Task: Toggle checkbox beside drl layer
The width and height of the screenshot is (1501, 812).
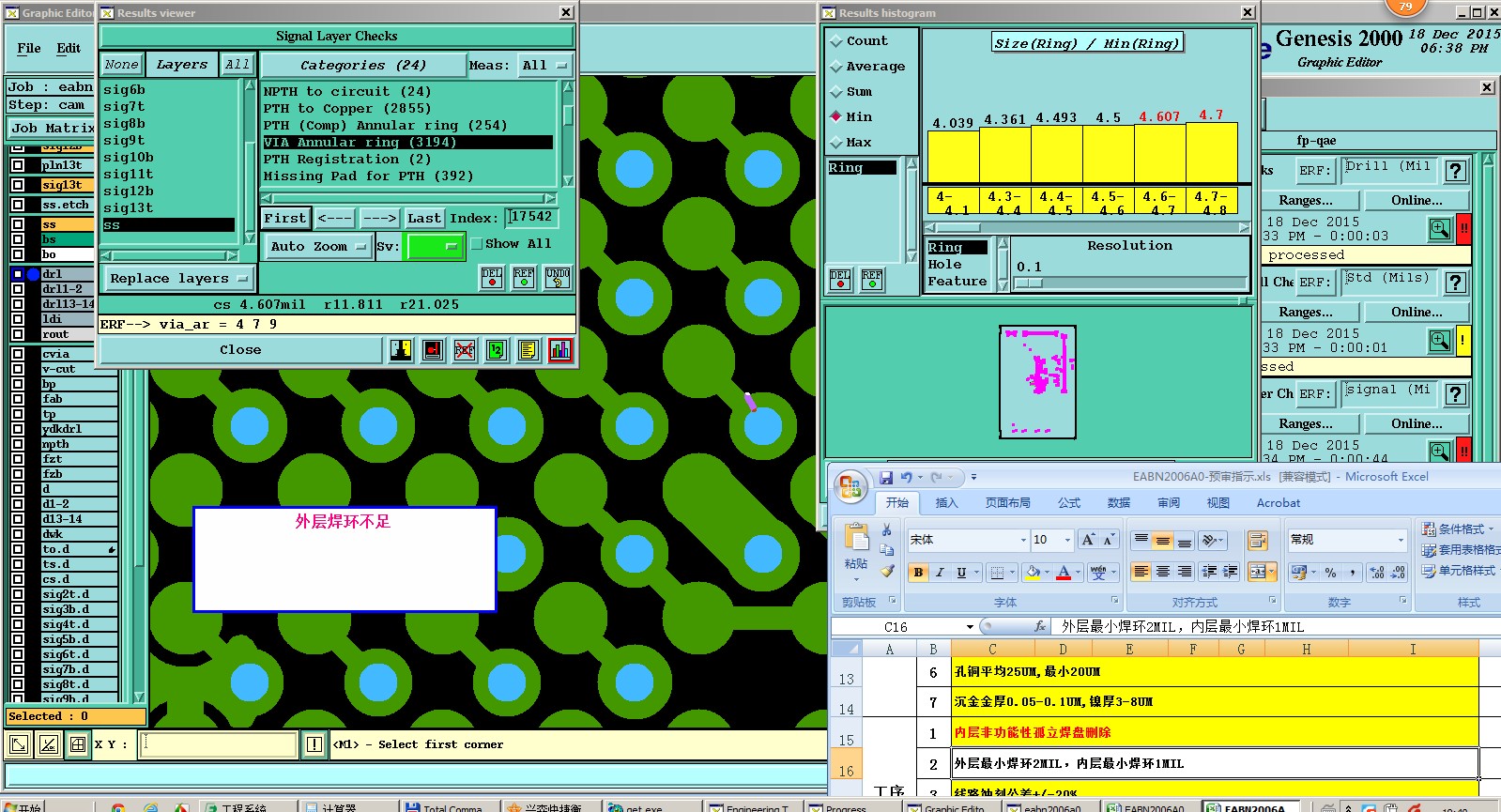Action: tap(17, 274)
